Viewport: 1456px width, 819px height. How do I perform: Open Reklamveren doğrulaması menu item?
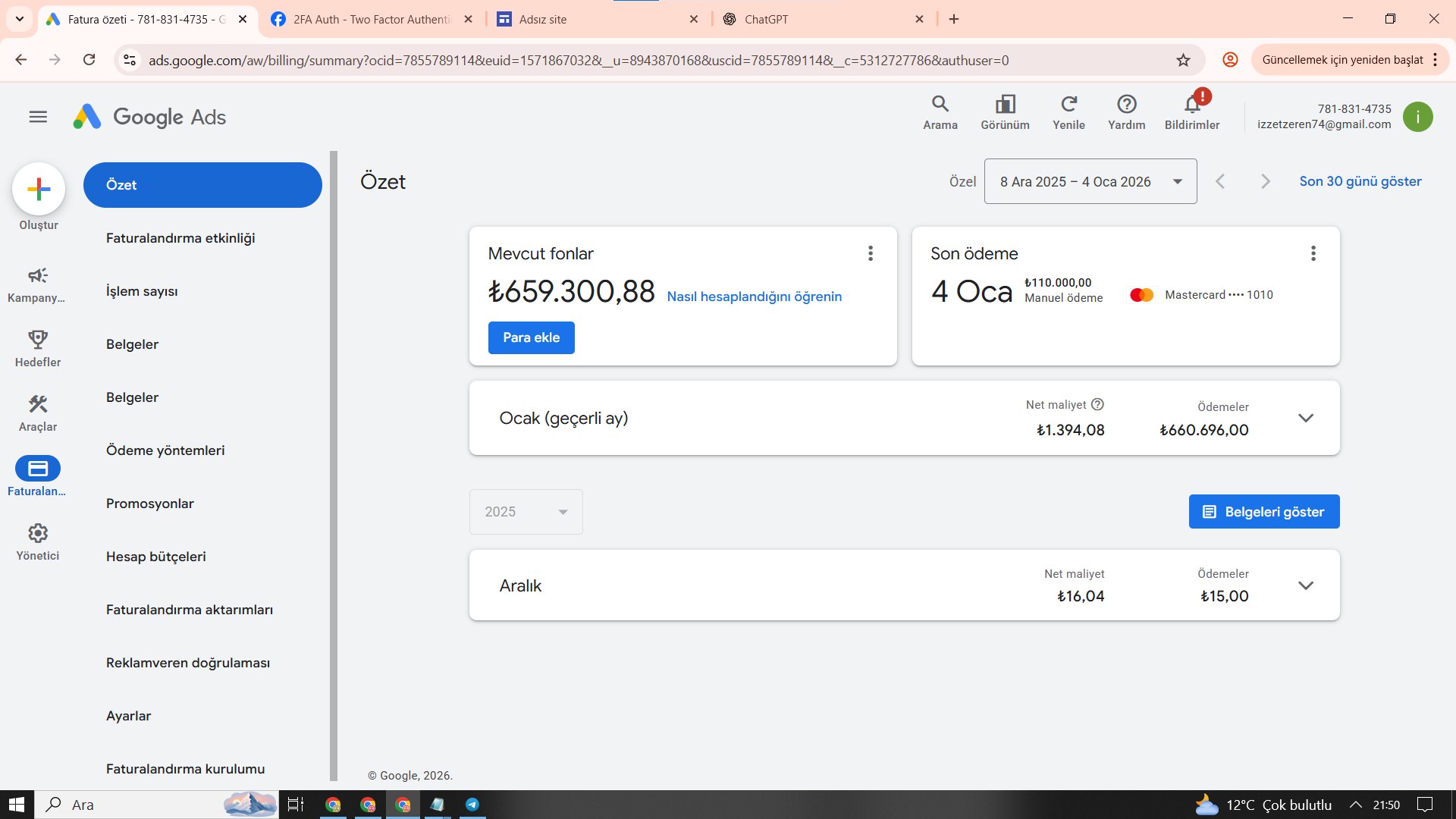click(188, 663)
